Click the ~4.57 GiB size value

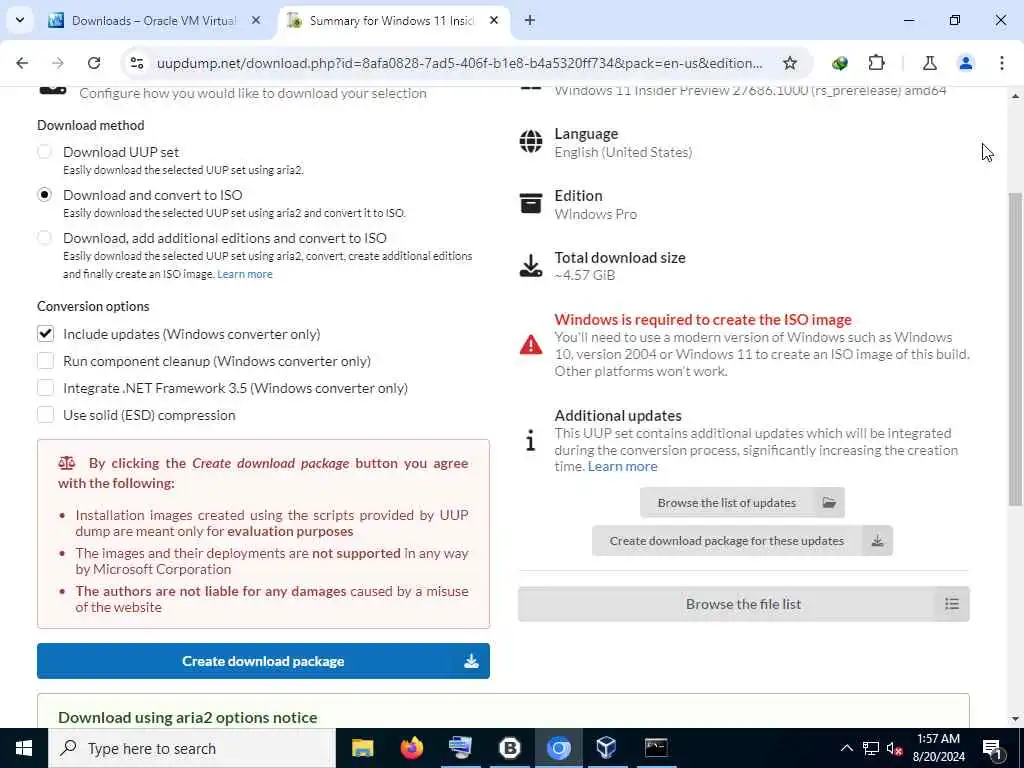pyautogui.click(x=584, y=275)
